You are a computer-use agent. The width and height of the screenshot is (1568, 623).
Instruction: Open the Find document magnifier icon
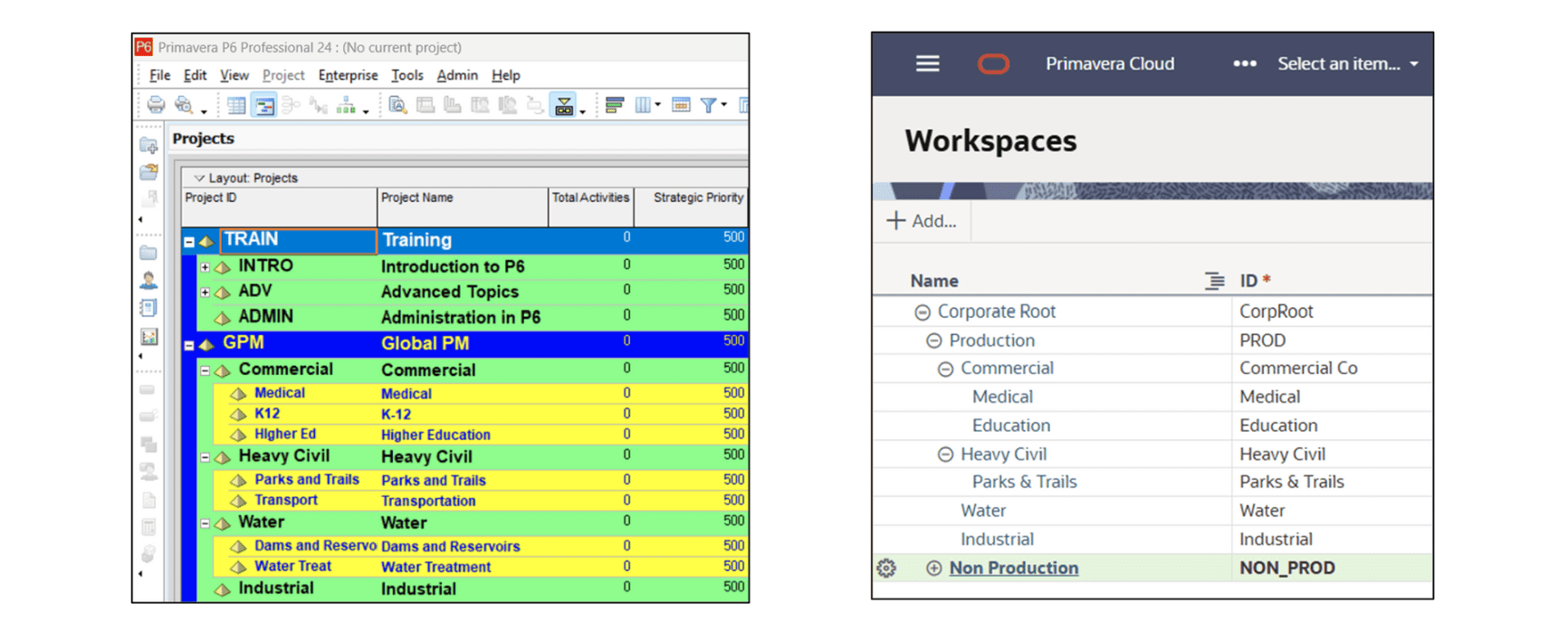[x=397, y=105]
